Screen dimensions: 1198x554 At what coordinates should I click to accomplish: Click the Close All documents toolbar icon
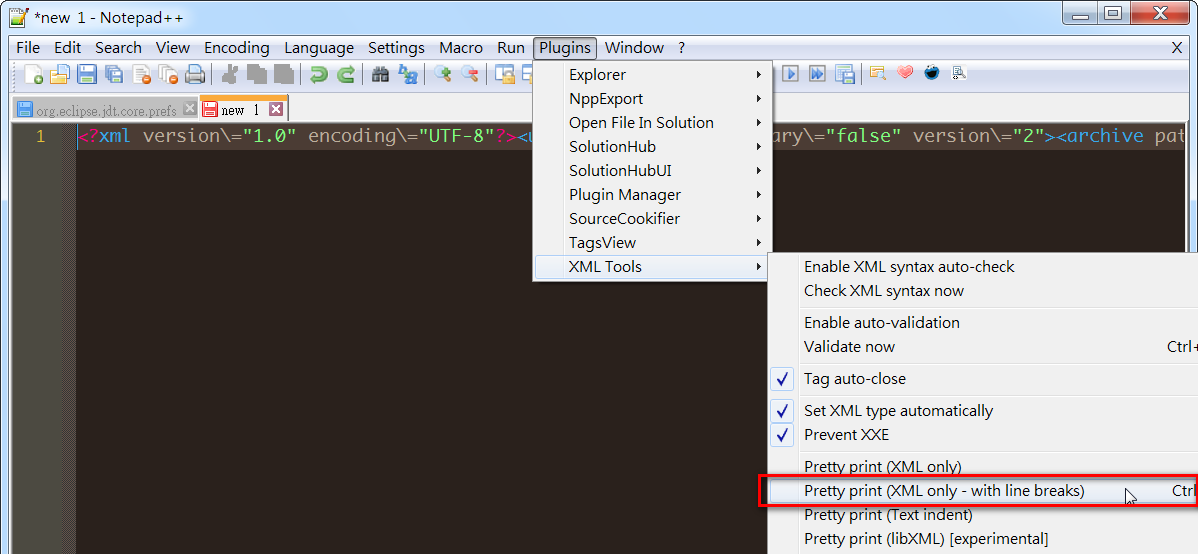click(168, 74)
